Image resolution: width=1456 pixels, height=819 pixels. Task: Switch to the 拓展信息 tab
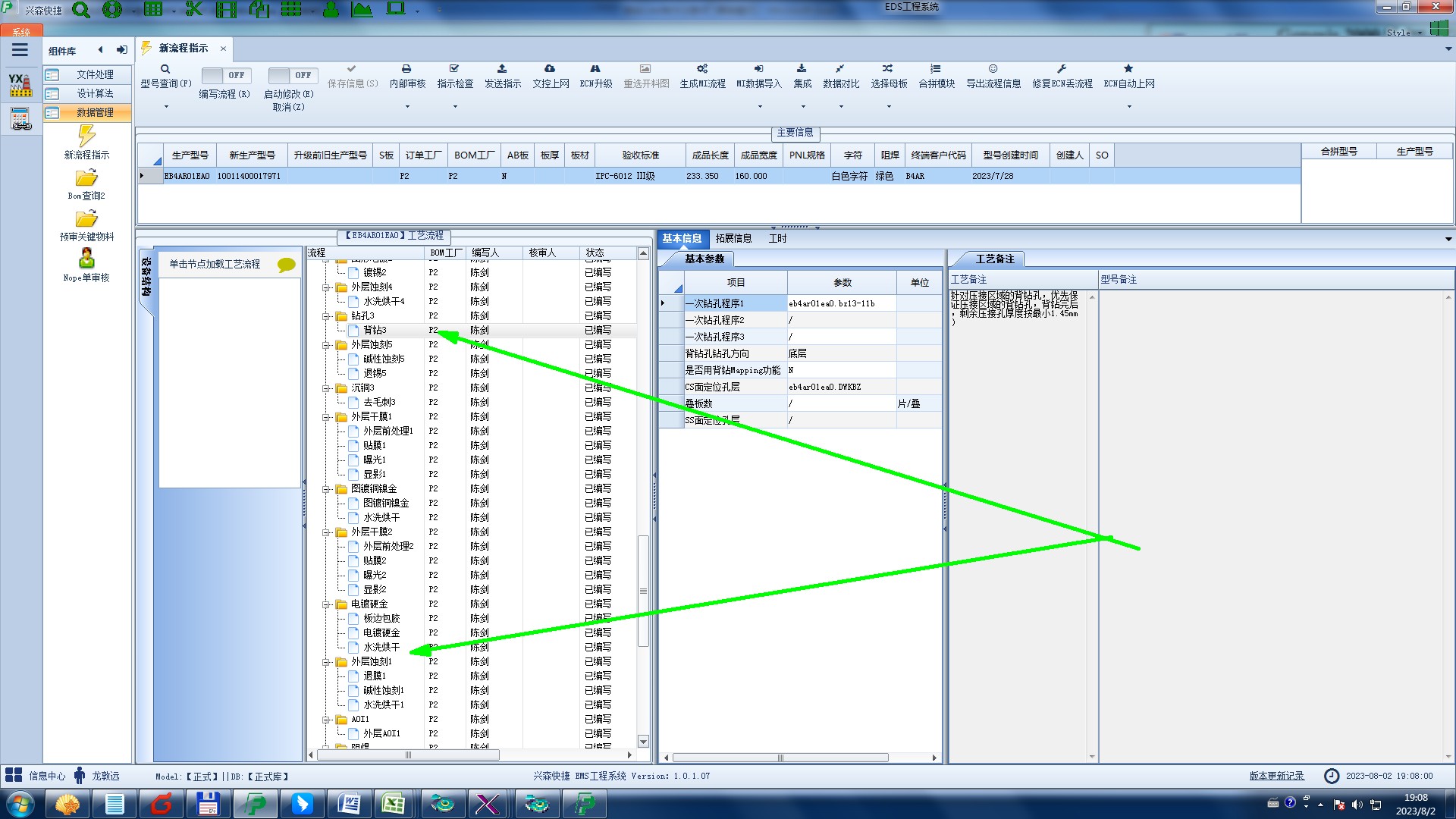pyautogui.click(x=733, y=238)
